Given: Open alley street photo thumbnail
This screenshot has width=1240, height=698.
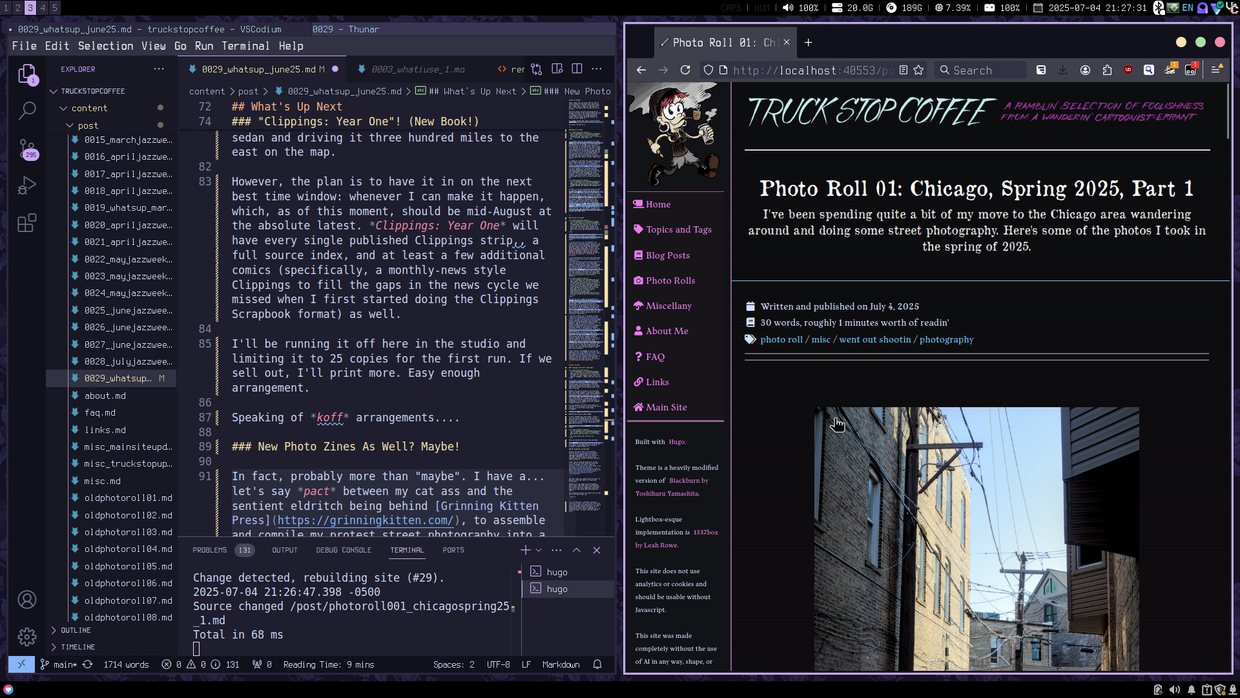Looking at the screenshot, I should point(976,538).
